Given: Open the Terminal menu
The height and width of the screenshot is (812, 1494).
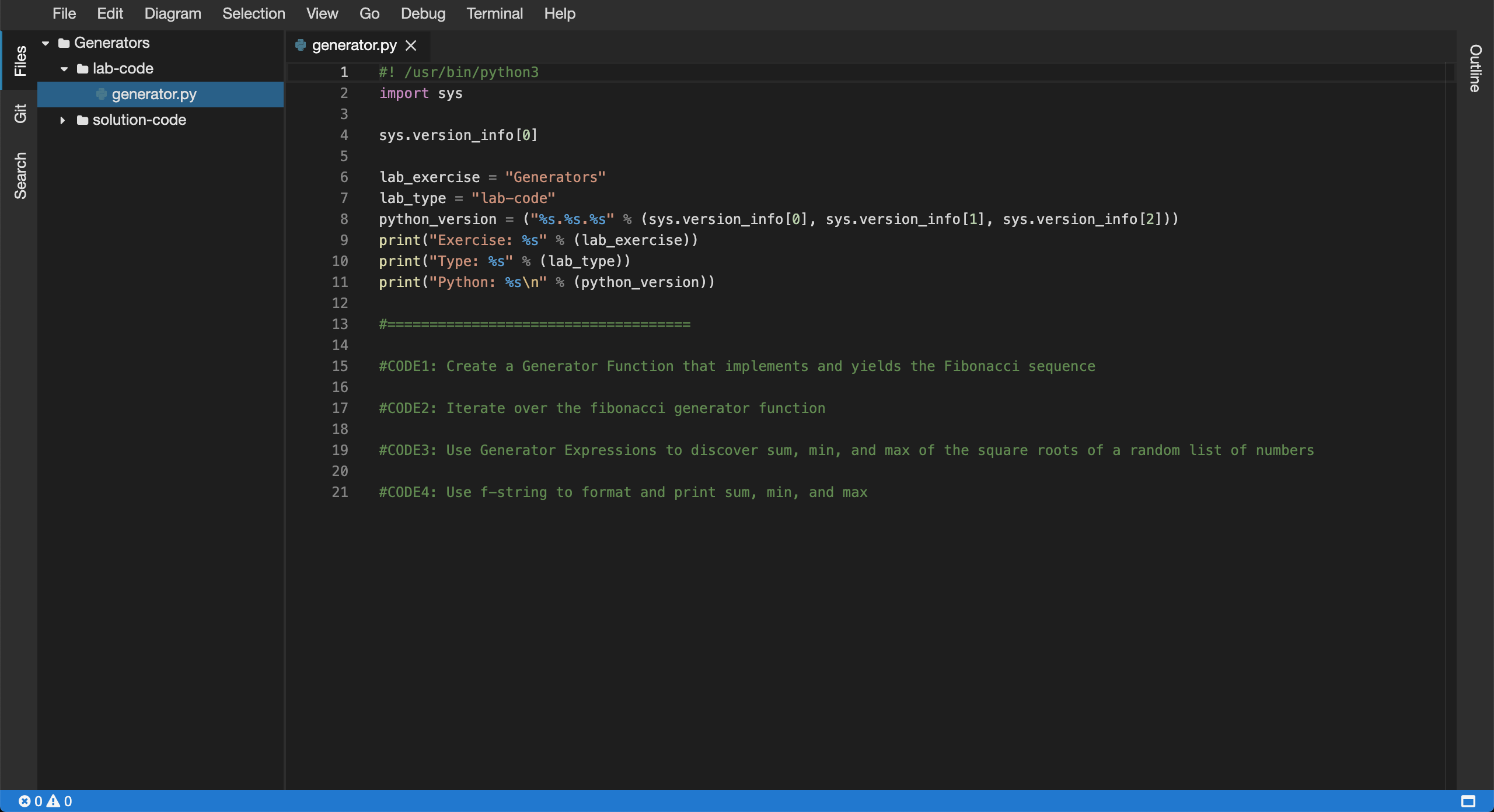Looking at the screenshot, I should (x=494, y=13).
